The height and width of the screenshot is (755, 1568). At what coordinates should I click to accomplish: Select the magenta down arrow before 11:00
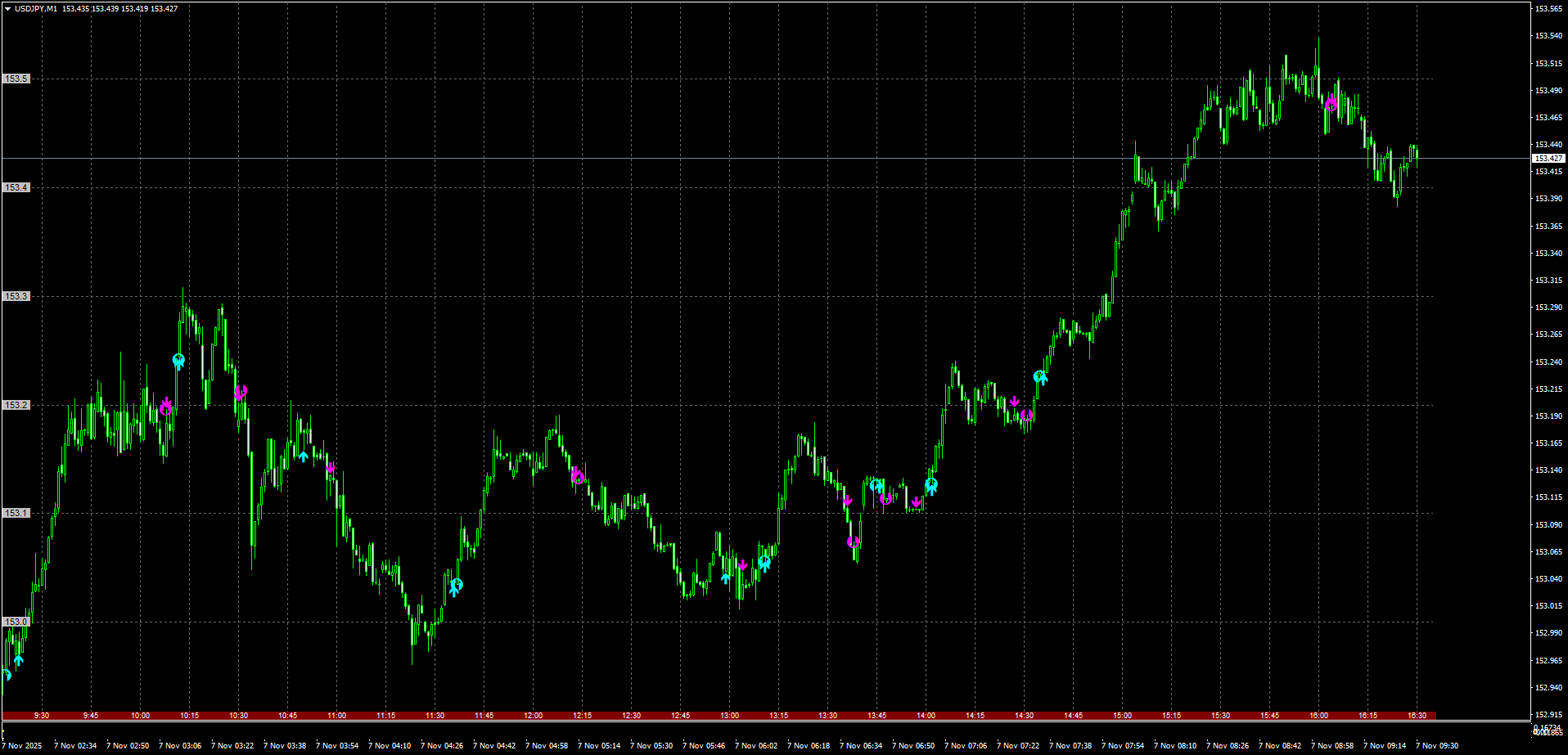tap(330, 469)
